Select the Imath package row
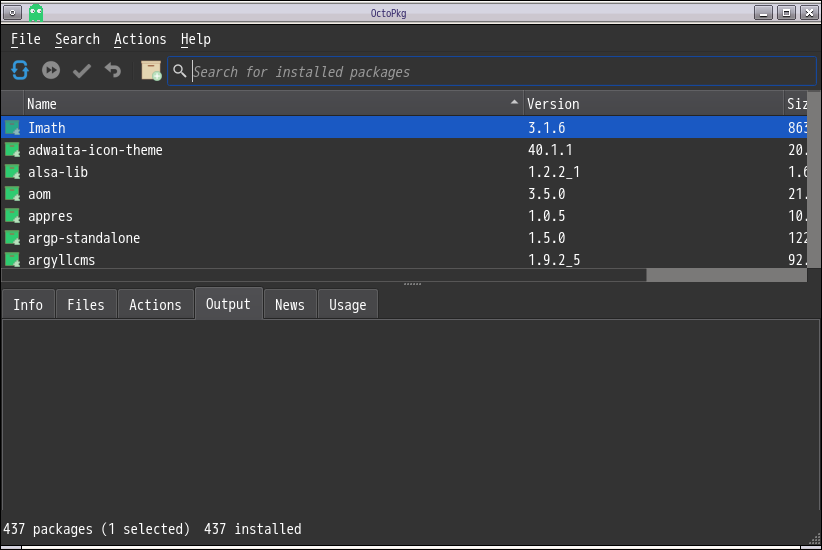822x550 pixels. point(404,127)
